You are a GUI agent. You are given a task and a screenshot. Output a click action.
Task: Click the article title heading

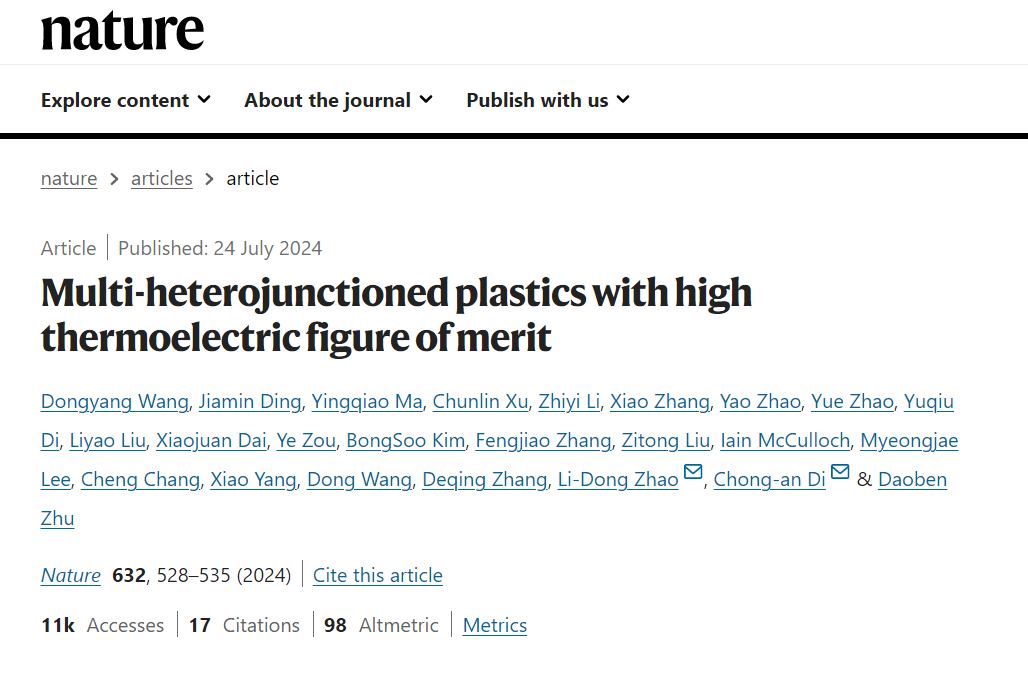coord(396,315)
